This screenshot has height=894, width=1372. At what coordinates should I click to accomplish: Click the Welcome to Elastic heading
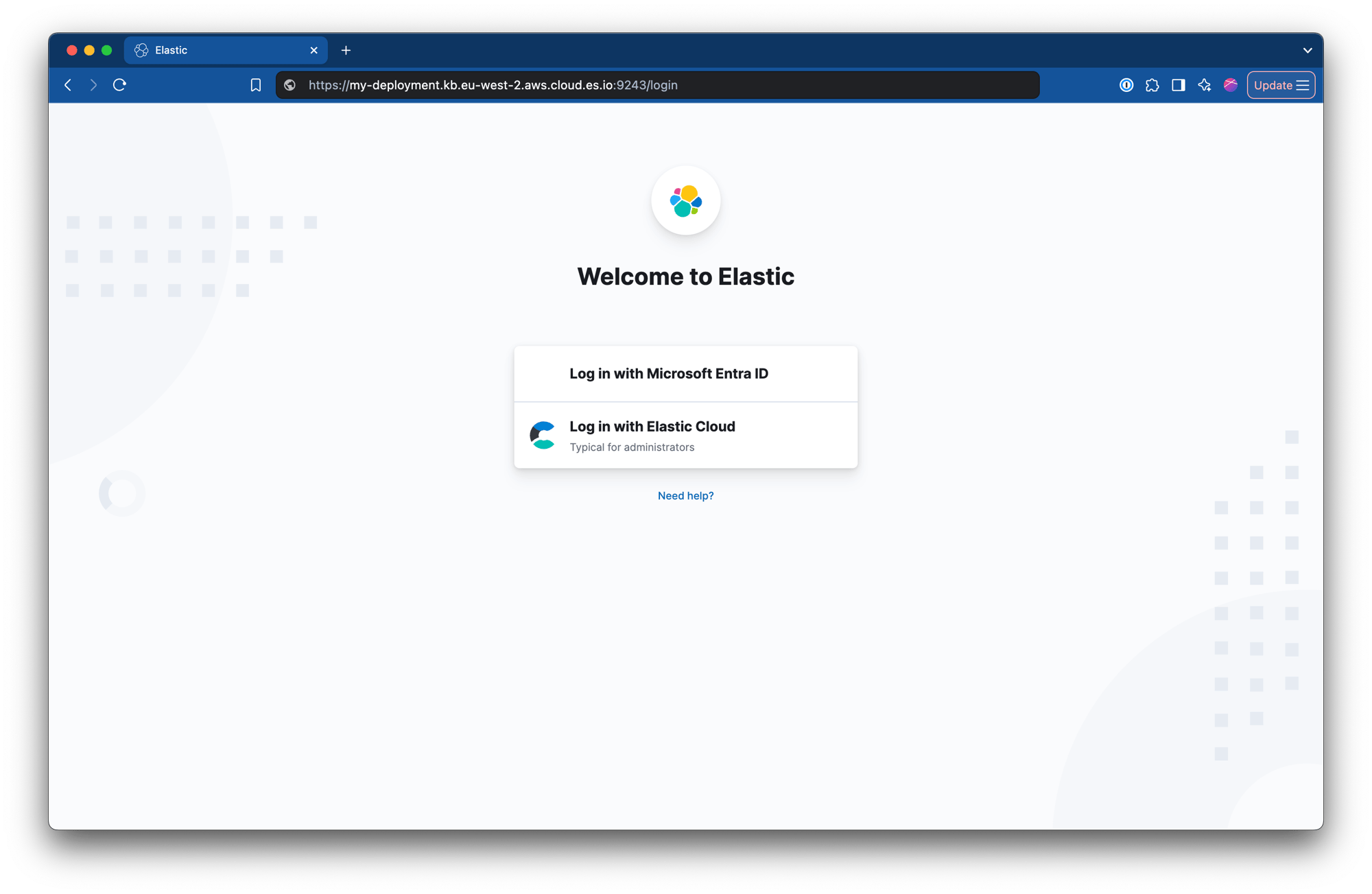[686, 277]
